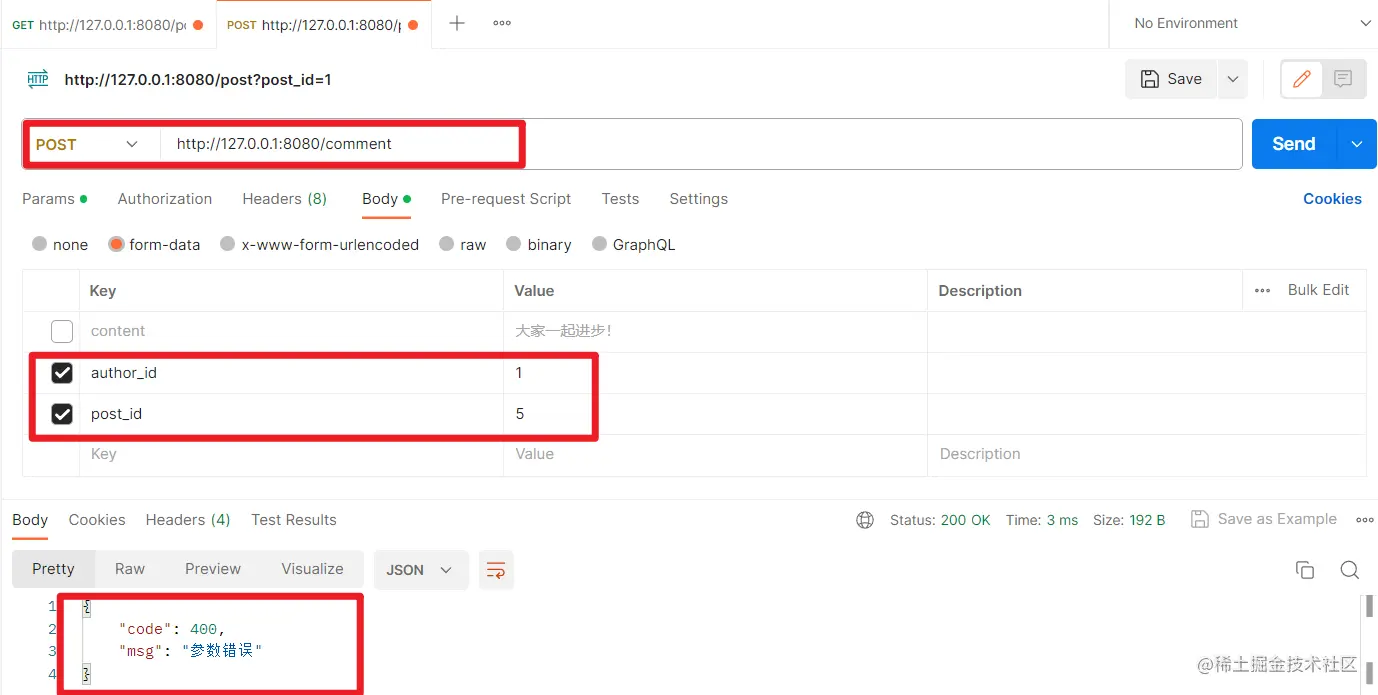Click the floppy disk Save icon
Image resolution: width=1378 pixels, height=695 pixels.
pos(1150,79)
